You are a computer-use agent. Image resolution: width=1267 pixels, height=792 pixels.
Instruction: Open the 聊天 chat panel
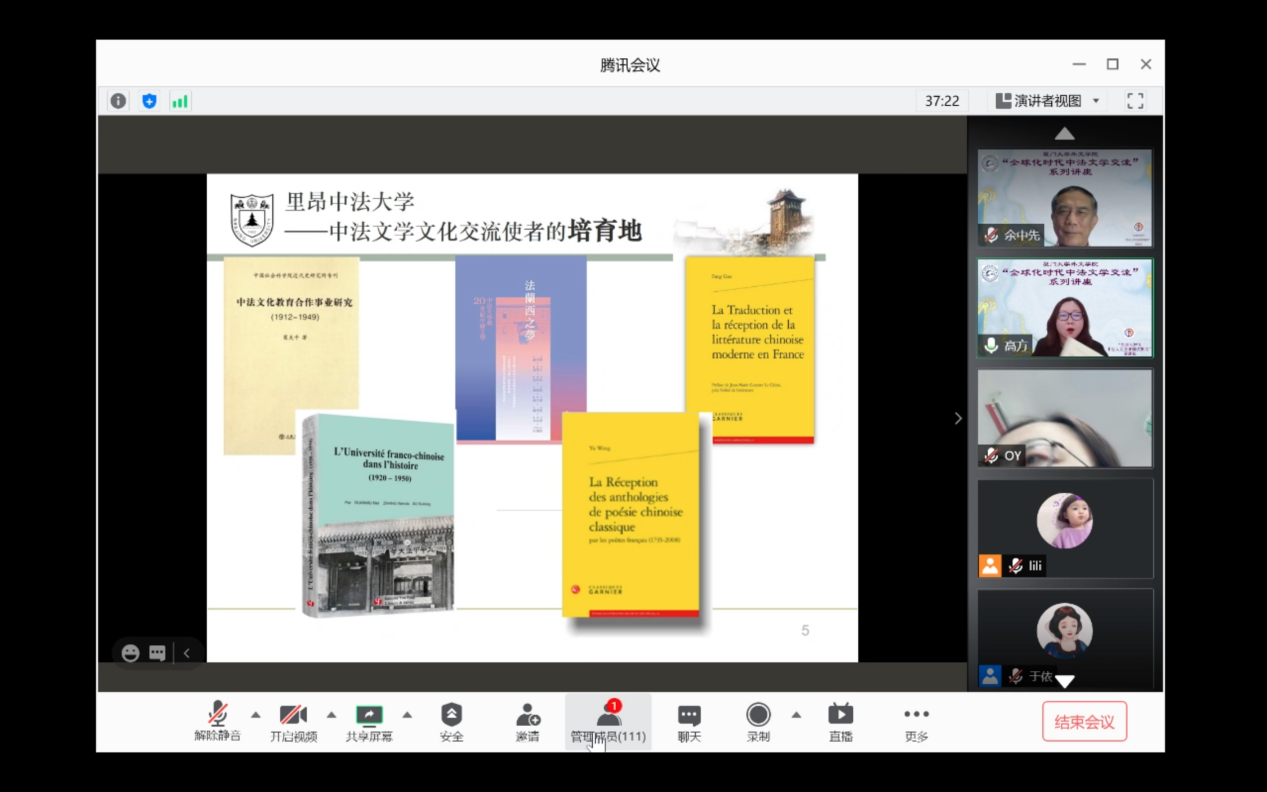pos(689,722)
